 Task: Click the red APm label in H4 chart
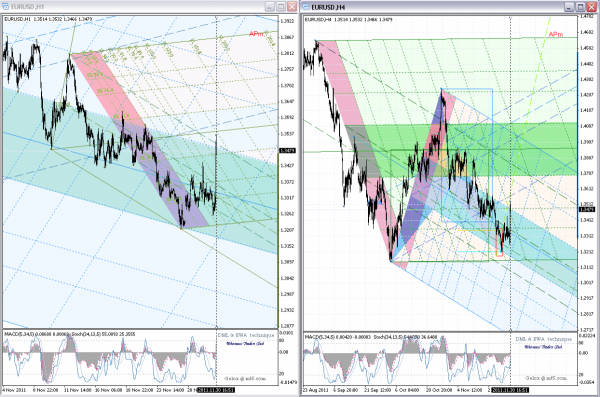pos(556,34)
